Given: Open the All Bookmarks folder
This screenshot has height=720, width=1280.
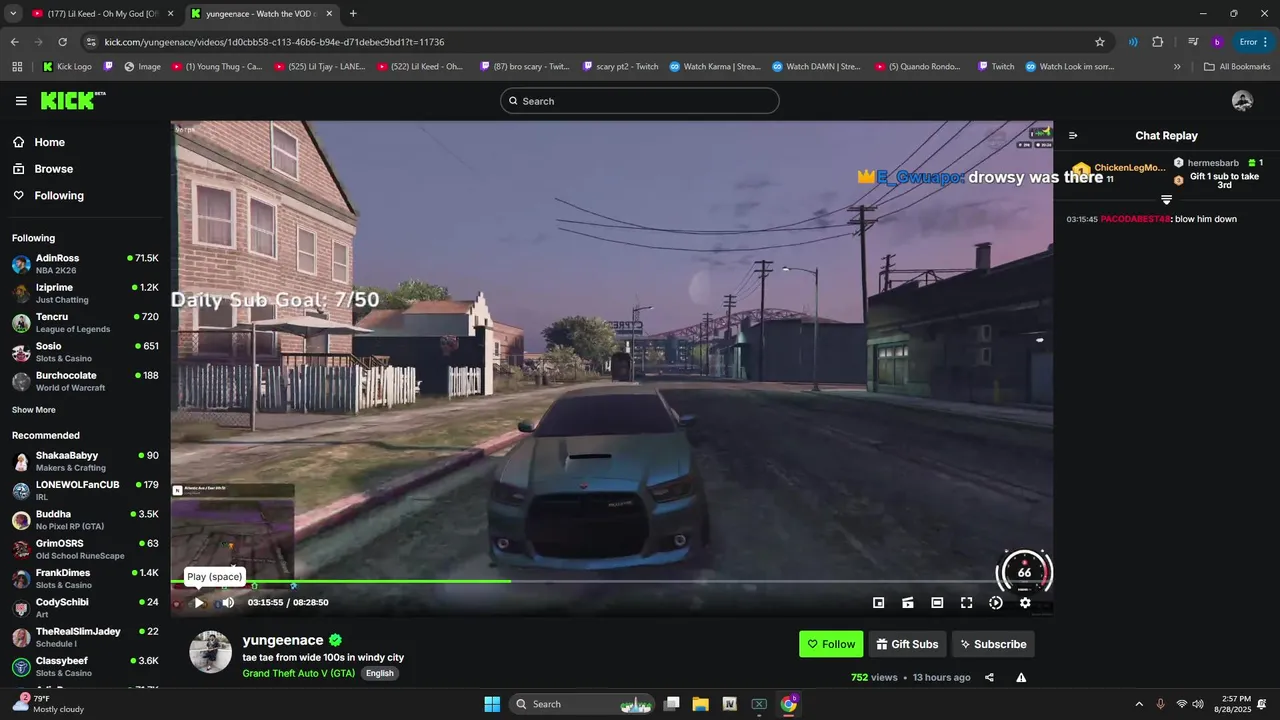Looking at the screenshot, I should 1237,67.
